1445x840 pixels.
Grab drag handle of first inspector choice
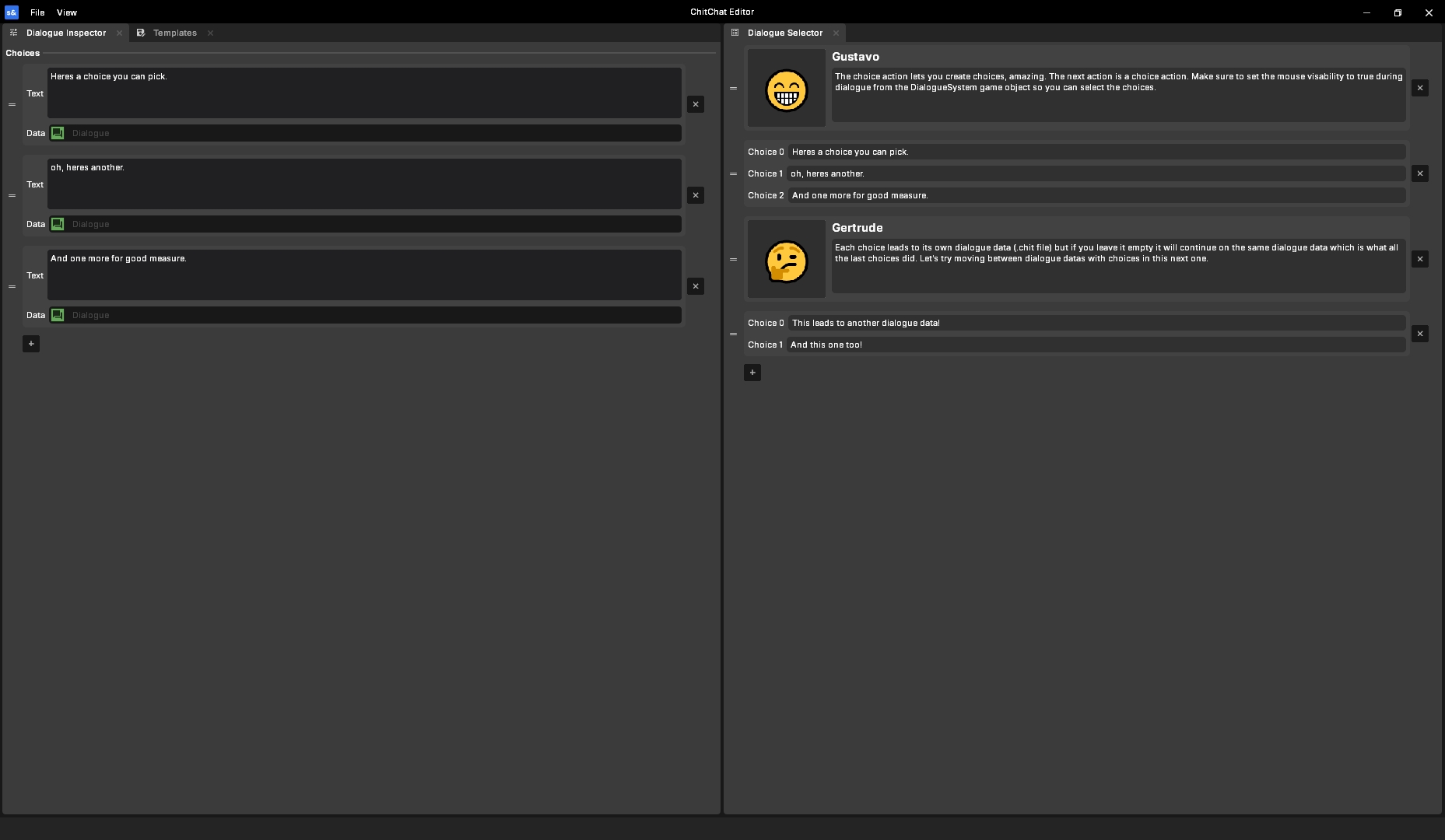[12, 104]
